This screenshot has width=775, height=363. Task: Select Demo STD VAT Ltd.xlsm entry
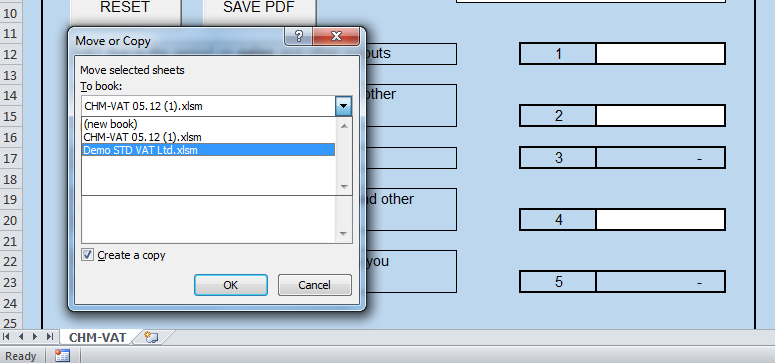click(x=208, y=149)
